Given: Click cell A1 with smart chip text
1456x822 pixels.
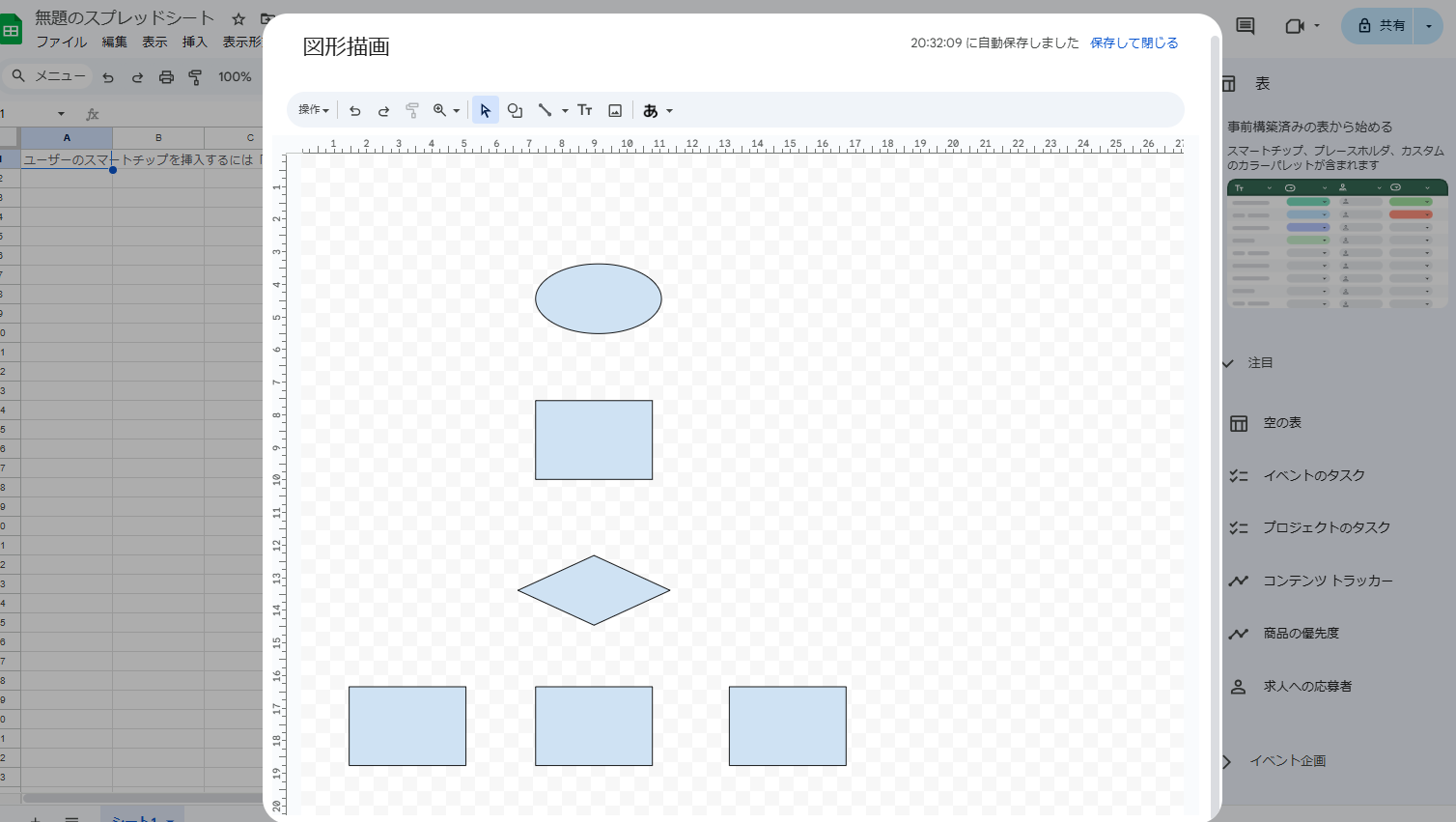Looking at the screenshot, I should point(67,159).
